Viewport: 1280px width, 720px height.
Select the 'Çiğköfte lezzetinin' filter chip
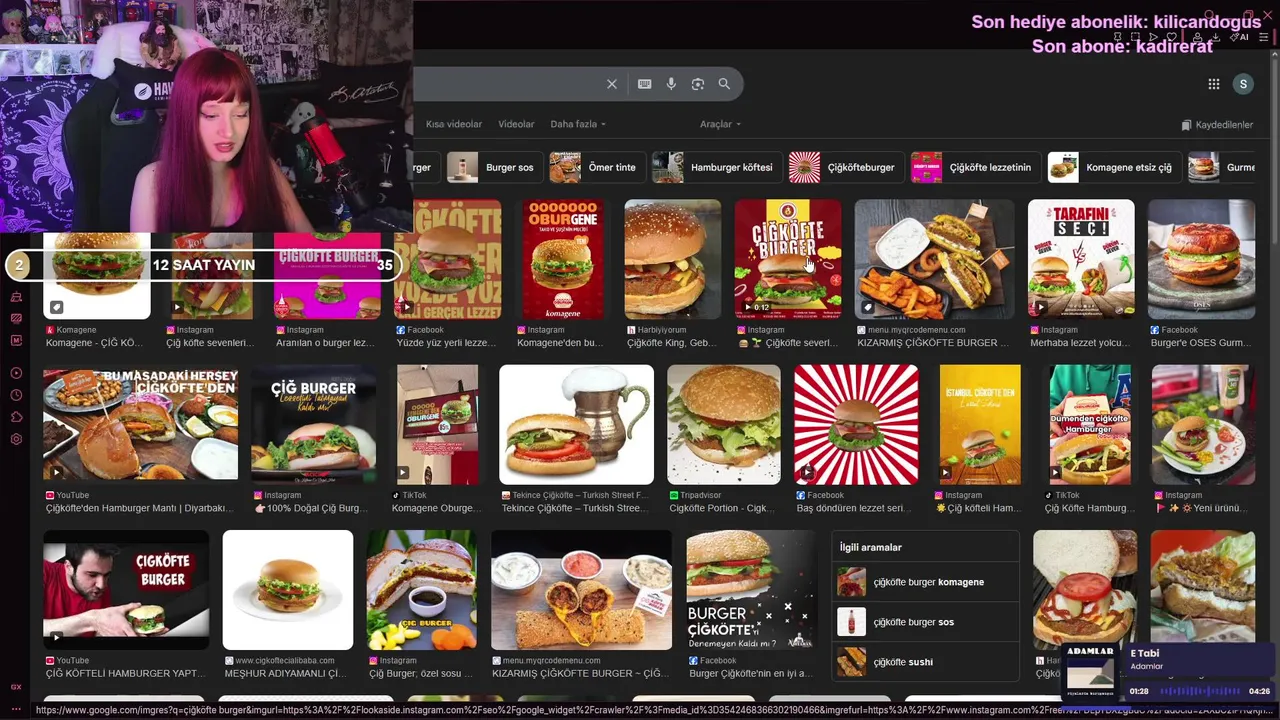tap(974, 167)
